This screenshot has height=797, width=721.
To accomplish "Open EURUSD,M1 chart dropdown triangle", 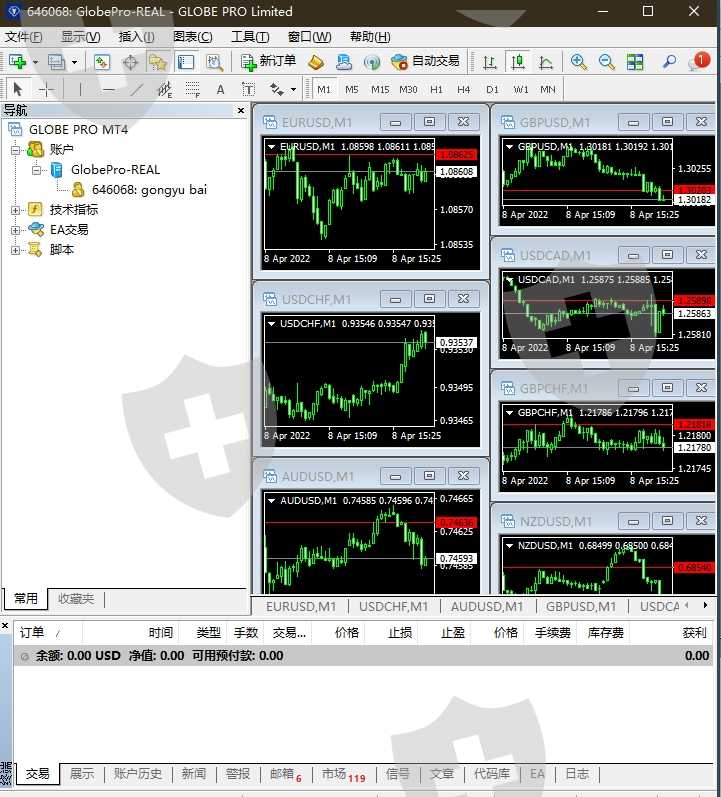I will (x=272, y=147).
